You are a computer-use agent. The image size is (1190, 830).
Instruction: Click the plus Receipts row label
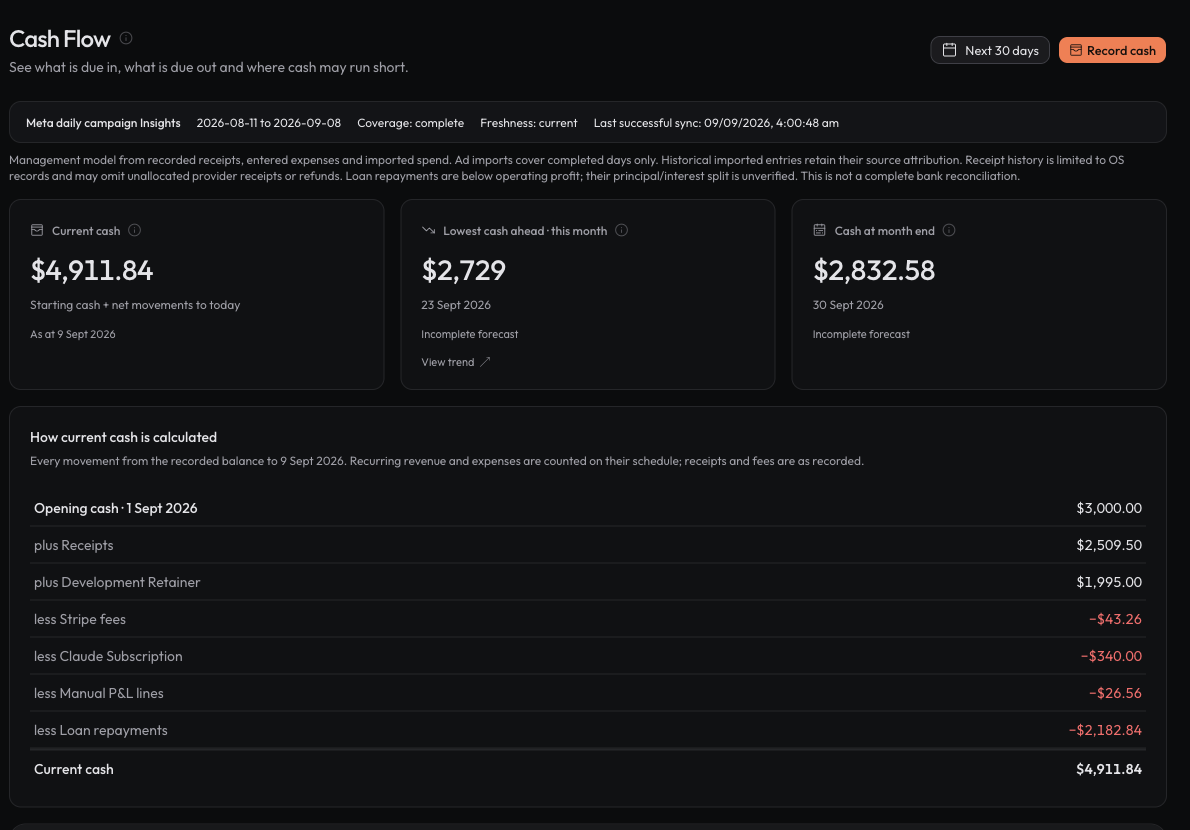74,545
